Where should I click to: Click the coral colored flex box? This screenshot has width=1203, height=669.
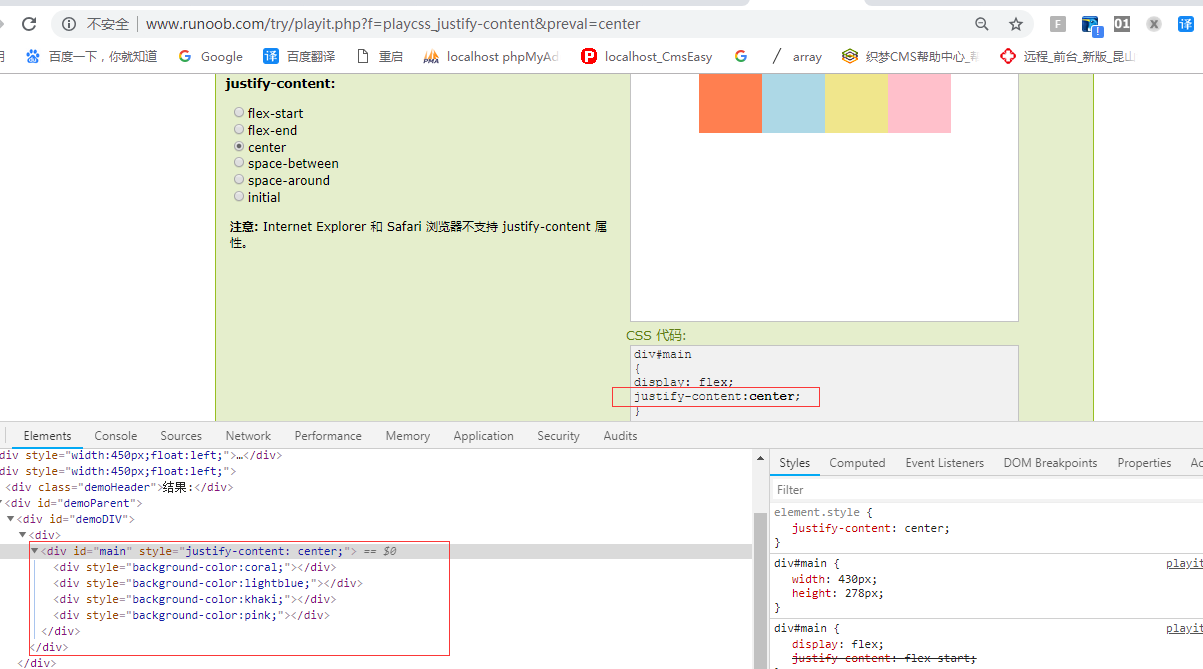tap(730, 102)
